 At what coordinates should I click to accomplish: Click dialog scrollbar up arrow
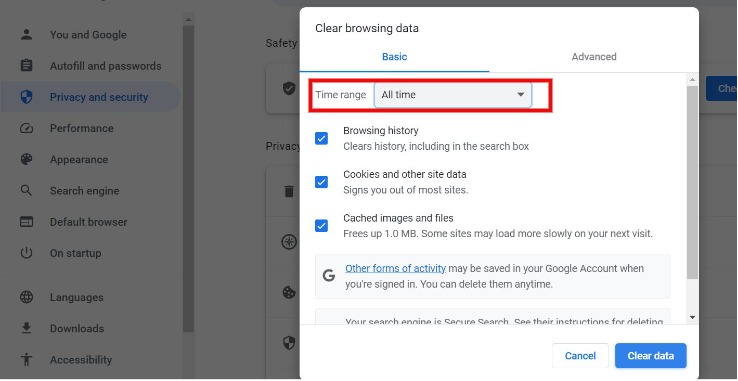click(x=692, y=80)
